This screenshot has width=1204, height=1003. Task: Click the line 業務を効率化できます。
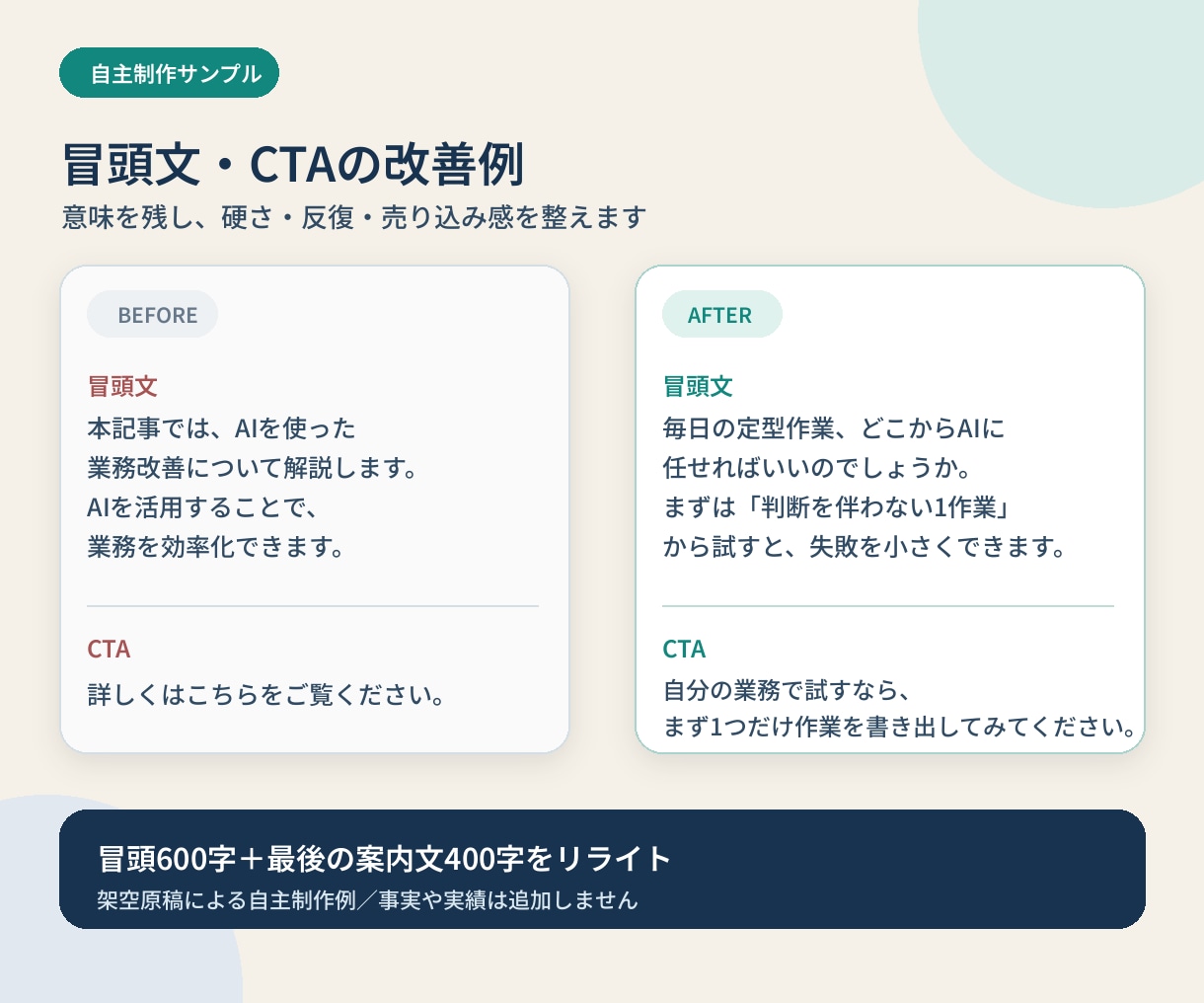pyautogui.click(x=215, y=546)
